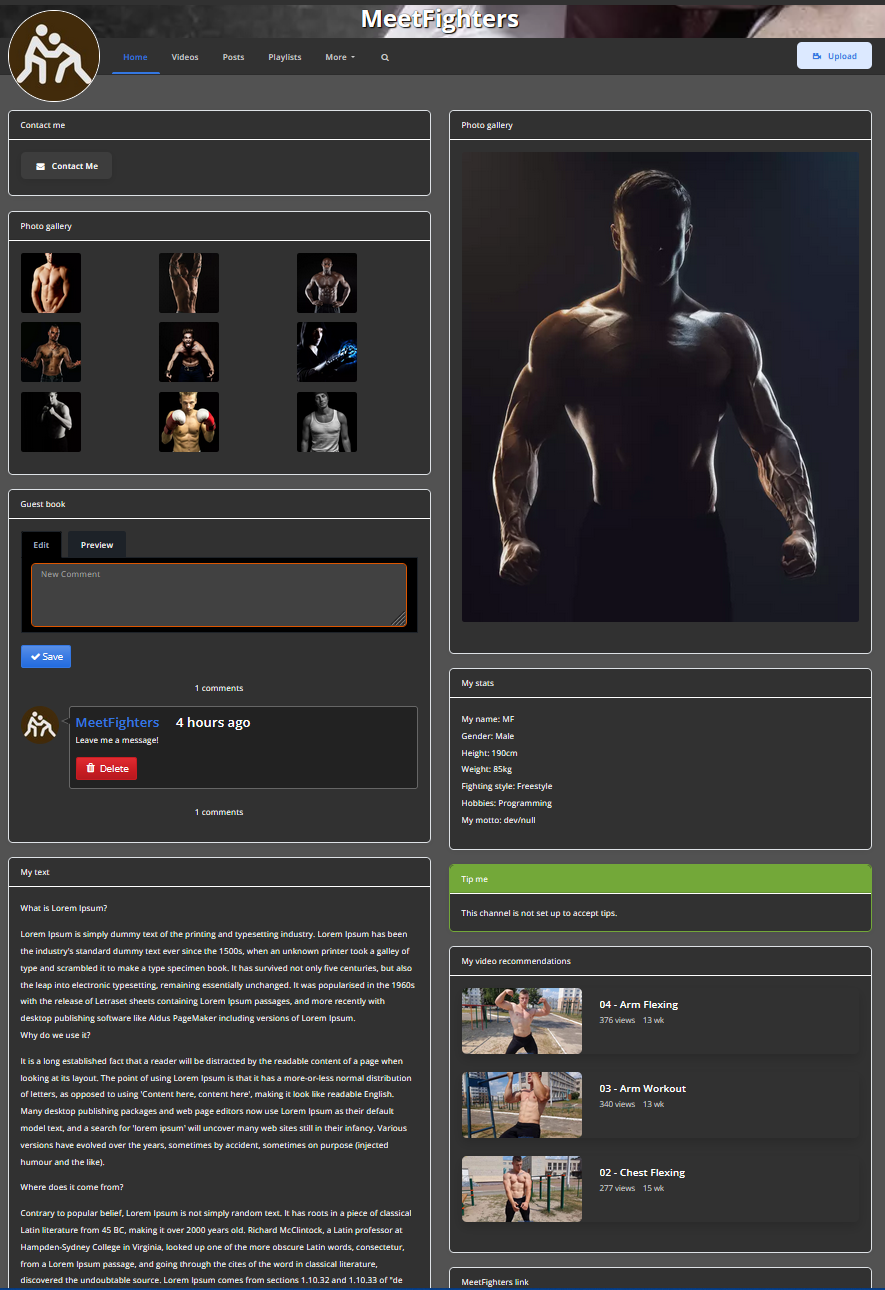Save the guest book comment

point(46,657)
